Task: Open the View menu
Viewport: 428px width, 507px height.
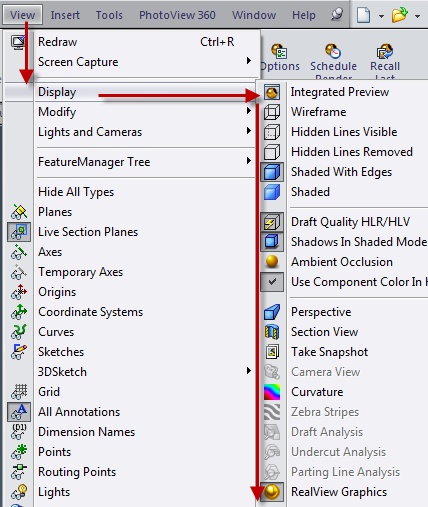Action: (x=22, y=15)
